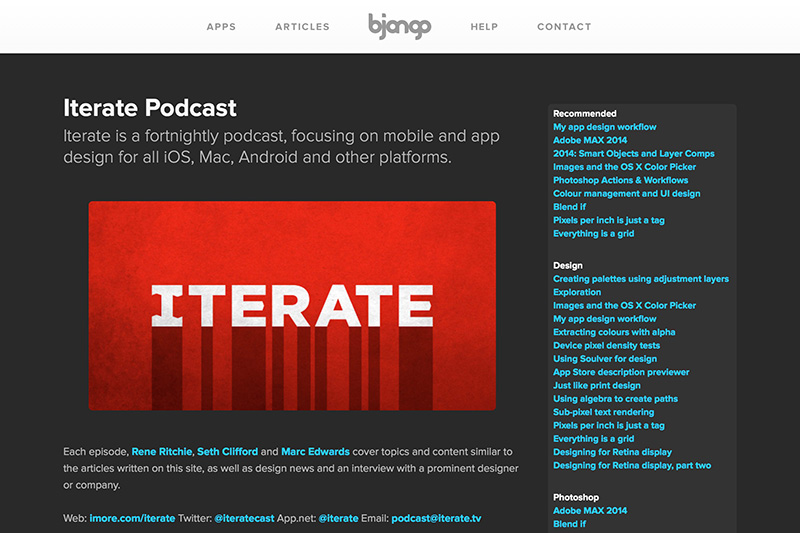Click the podcast@iterate.tv email link
The width and height of the screenshot is (800, 533).
(436, 518)
